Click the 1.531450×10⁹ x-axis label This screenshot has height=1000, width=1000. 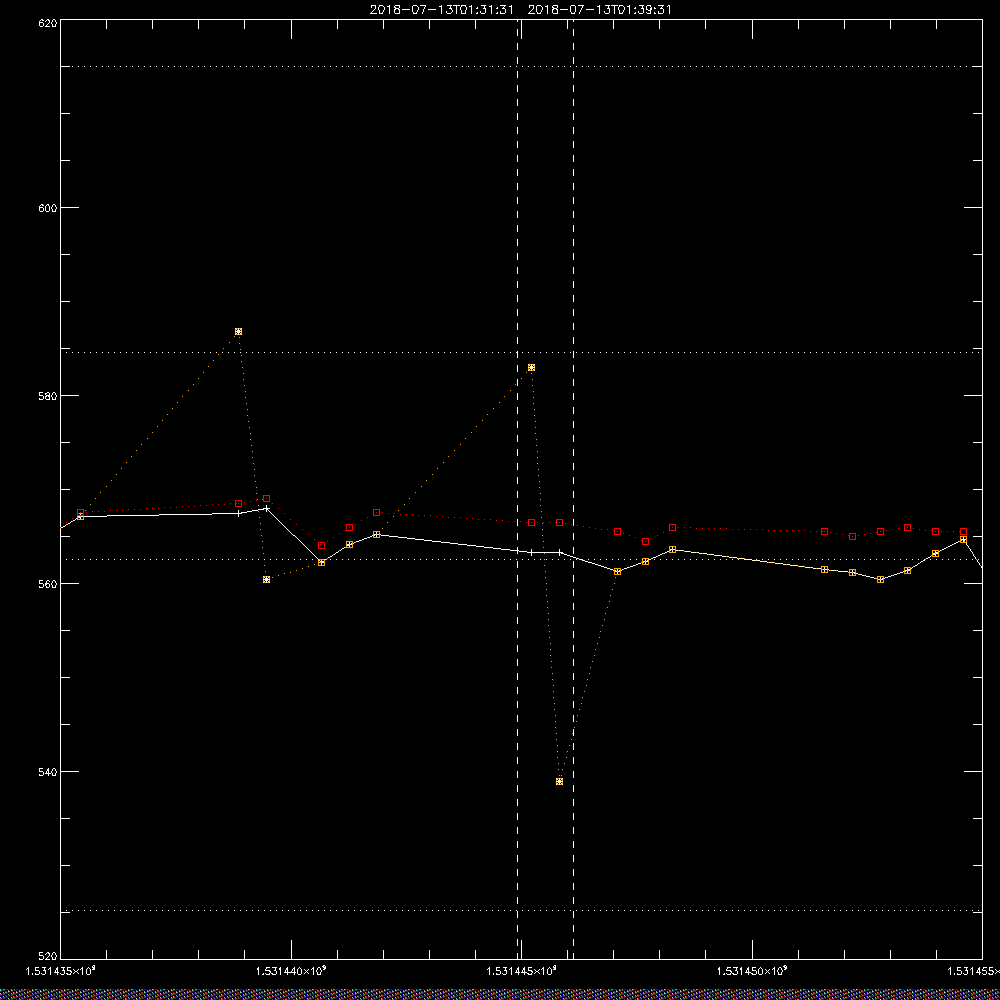pyautogui.click(x=753, y=971)
